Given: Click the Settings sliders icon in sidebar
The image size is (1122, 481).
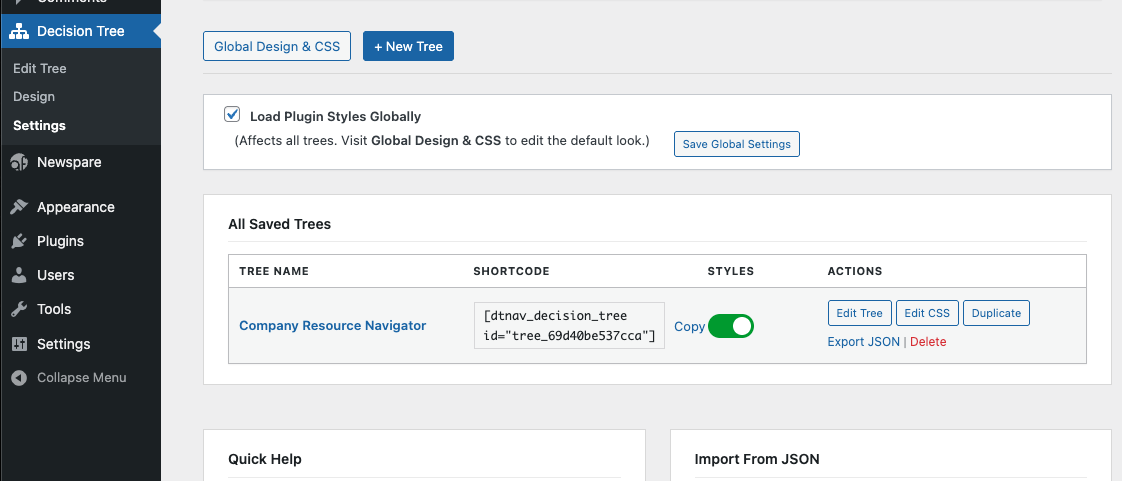Looking at the screenshot, I should (x=19, y=344).
